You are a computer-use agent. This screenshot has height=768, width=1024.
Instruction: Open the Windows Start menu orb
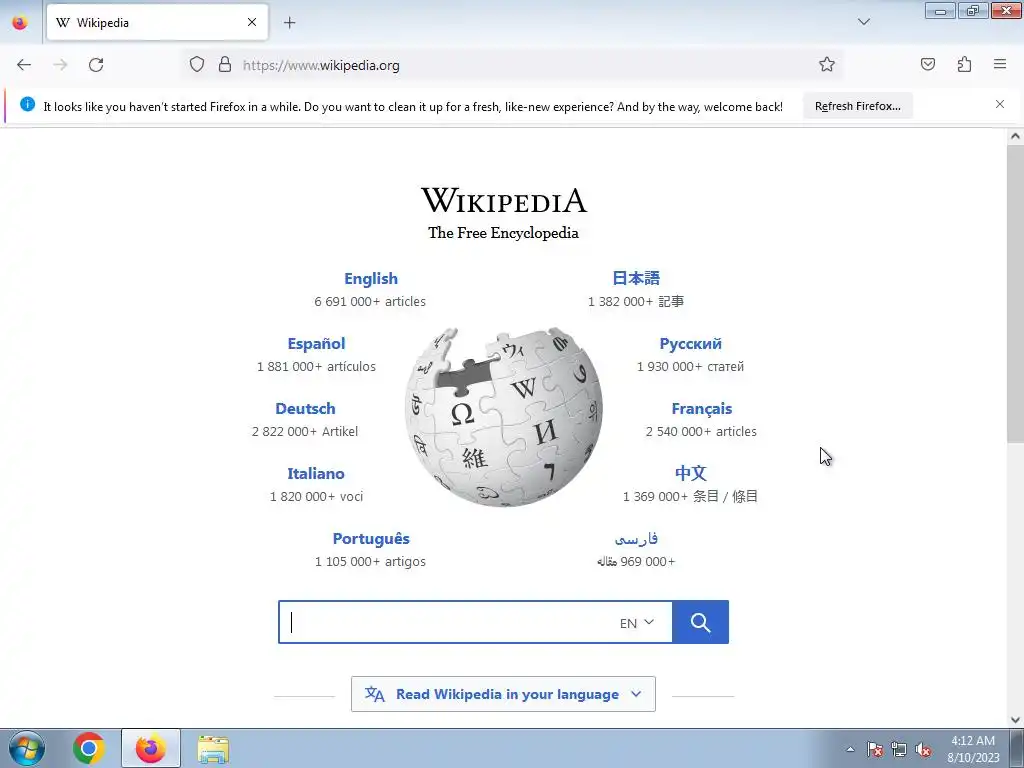click(27, 748)
